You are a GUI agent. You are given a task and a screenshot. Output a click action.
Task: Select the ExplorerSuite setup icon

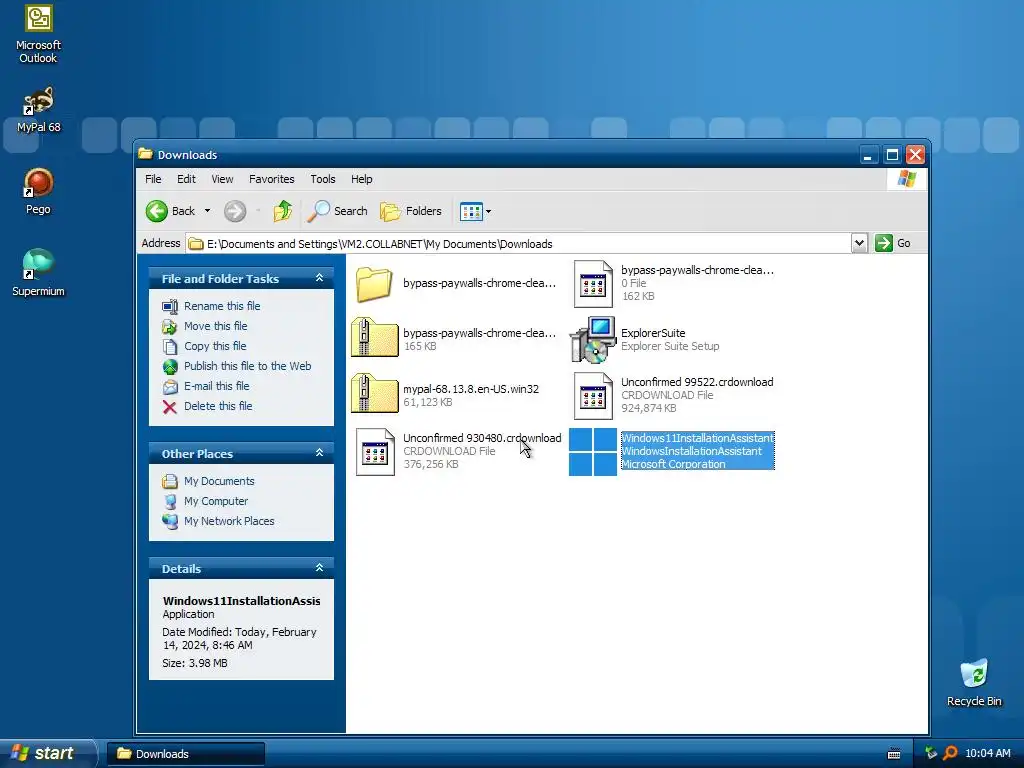coord(593,340)
